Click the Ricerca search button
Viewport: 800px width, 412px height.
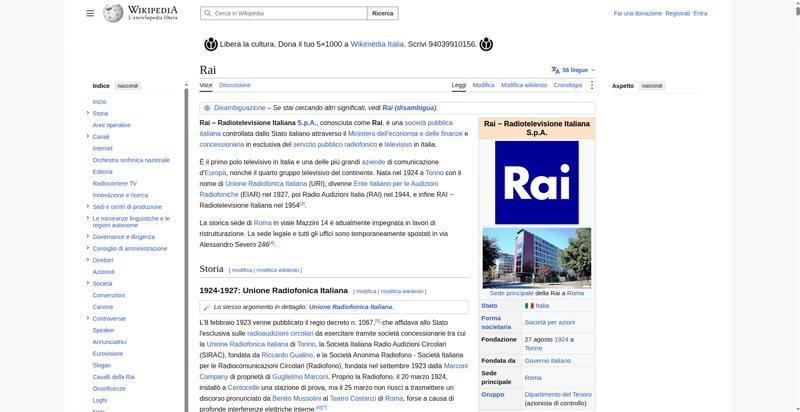(383, 13)
